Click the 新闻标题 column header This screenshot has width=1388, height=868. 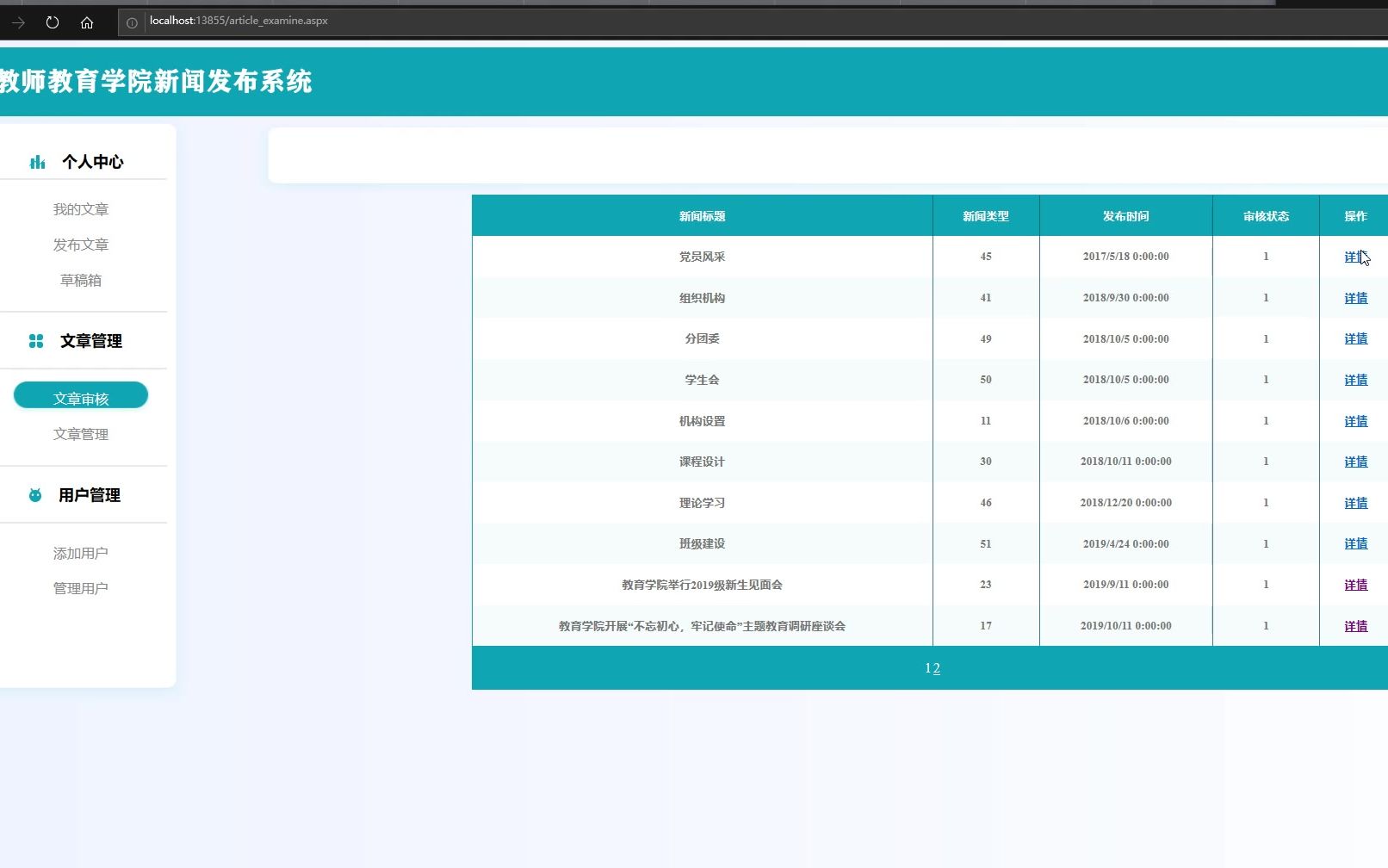(702, 216)
